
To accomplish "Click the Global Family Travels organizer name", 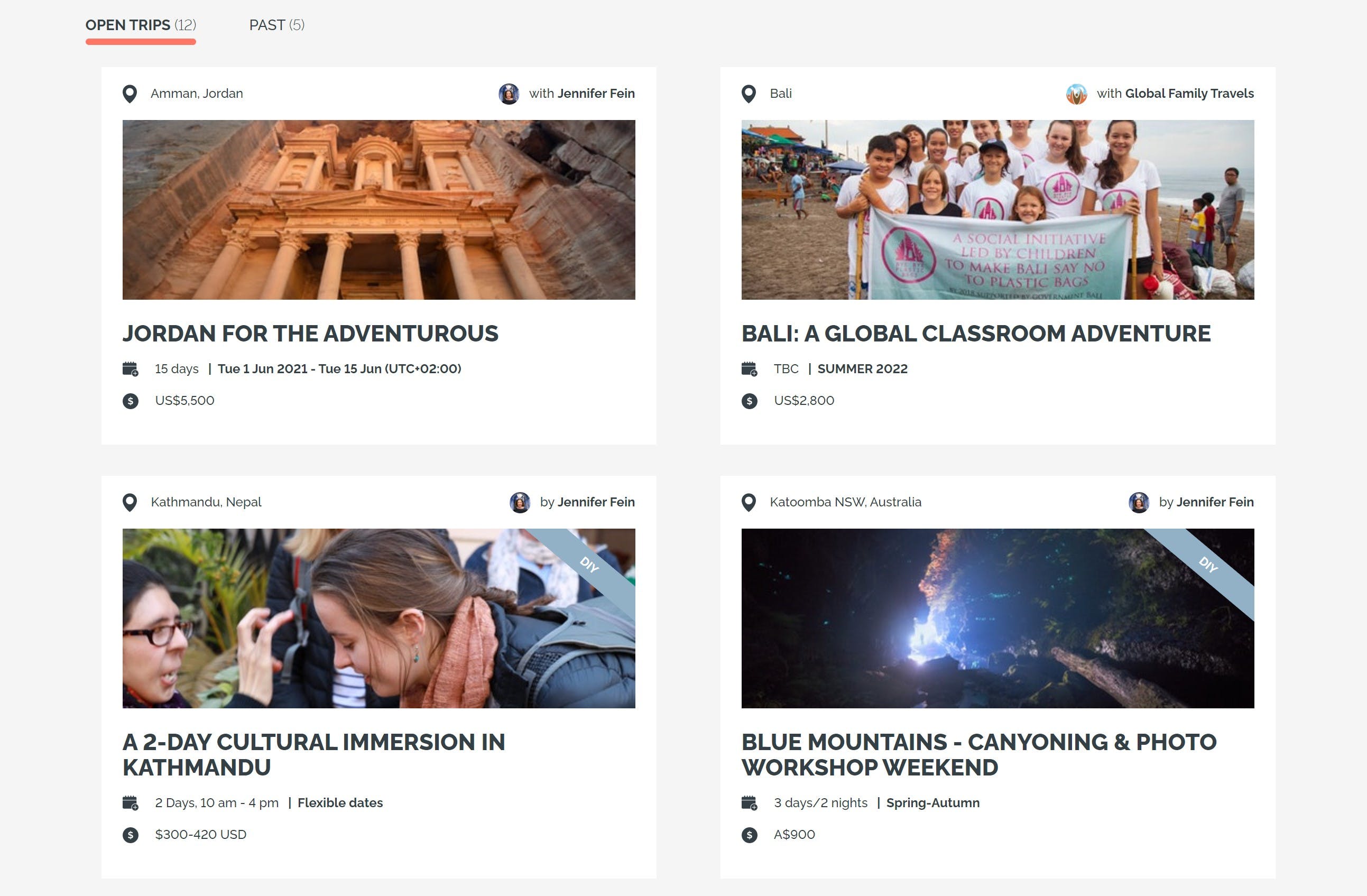I will pos(1189,94).
